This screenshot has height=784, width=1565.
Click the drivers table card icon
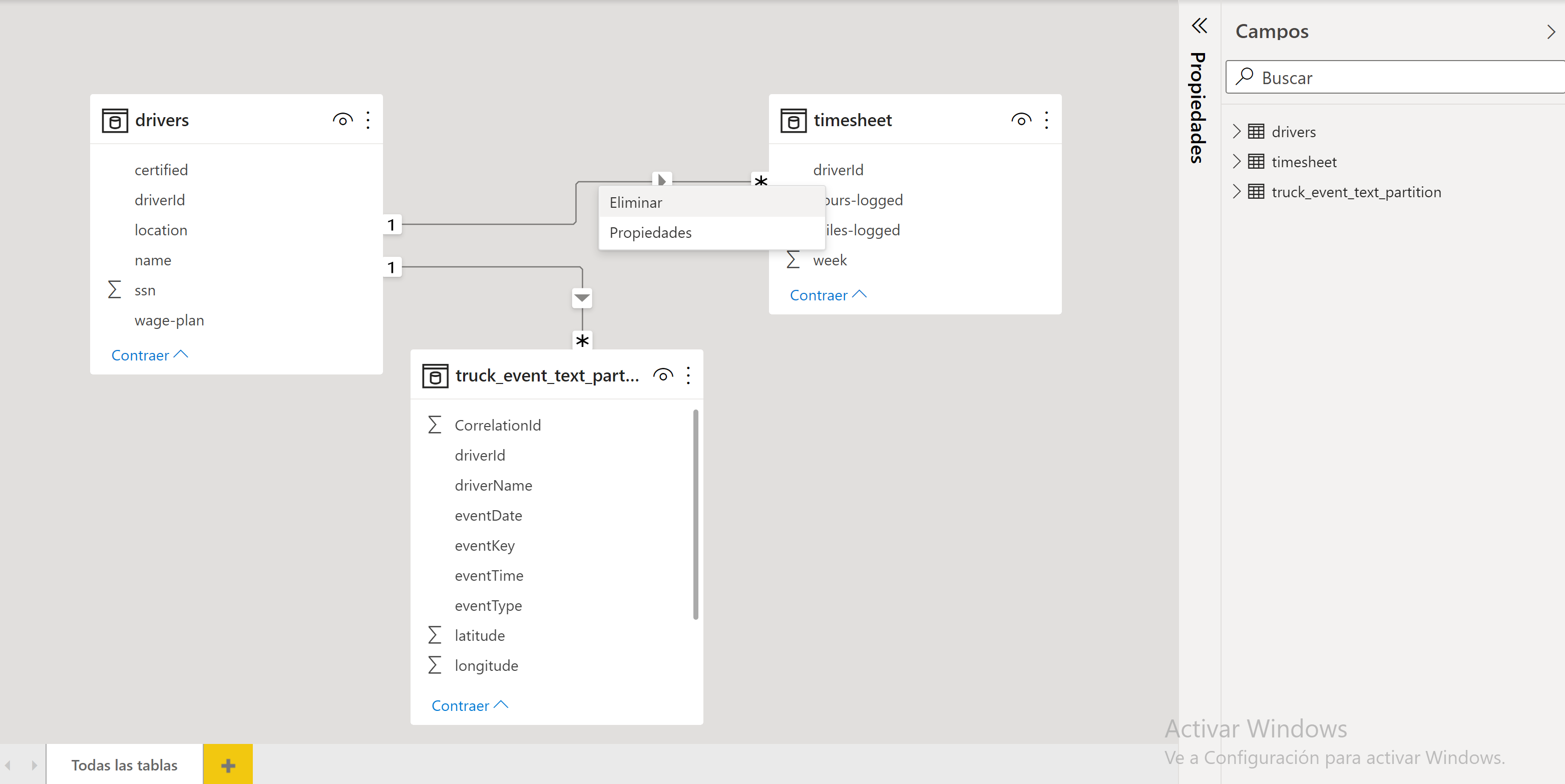[x=115, y=120]
